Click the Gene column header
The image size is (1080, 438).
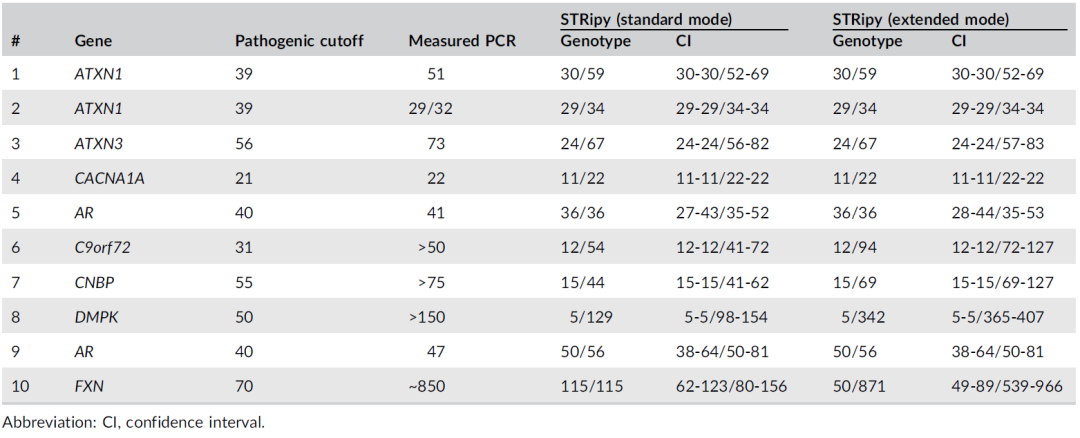coord(91,42)
